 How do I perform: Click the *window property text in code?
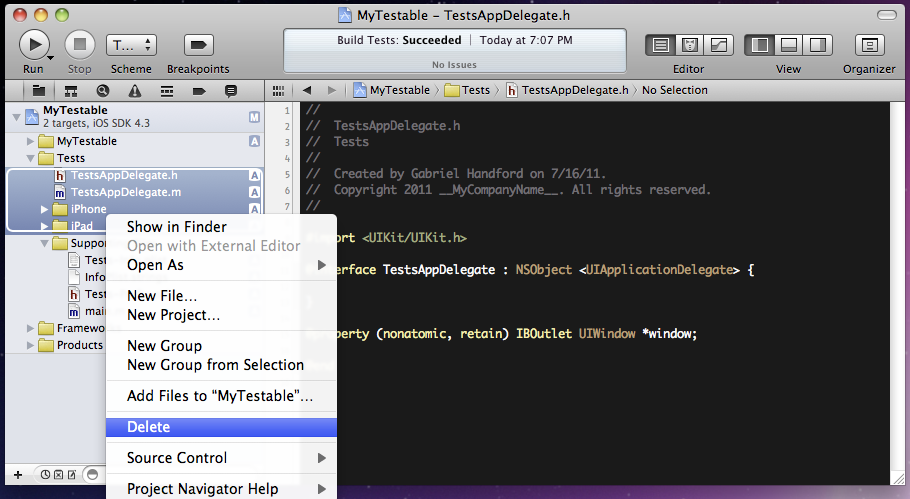pyautogui.click(x=669, y=334)
